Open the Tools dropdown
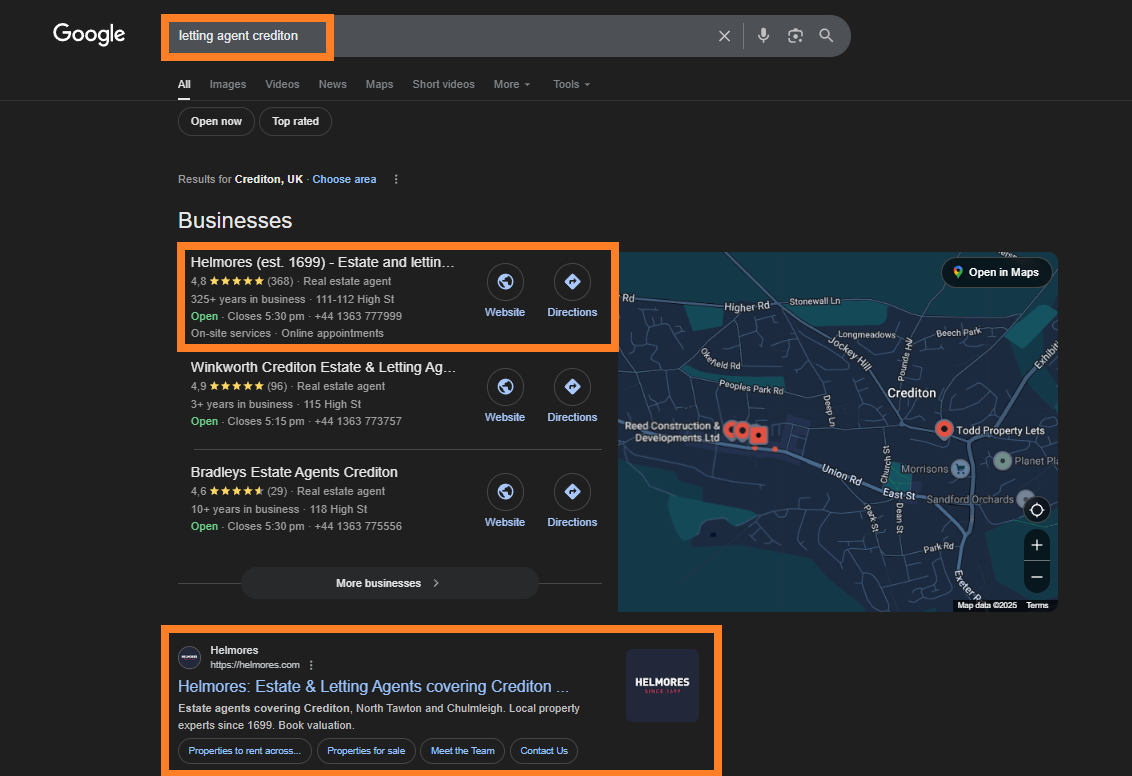Image resolution: width=1132 pixels, height=776 pixels. (x=571, y=84)
